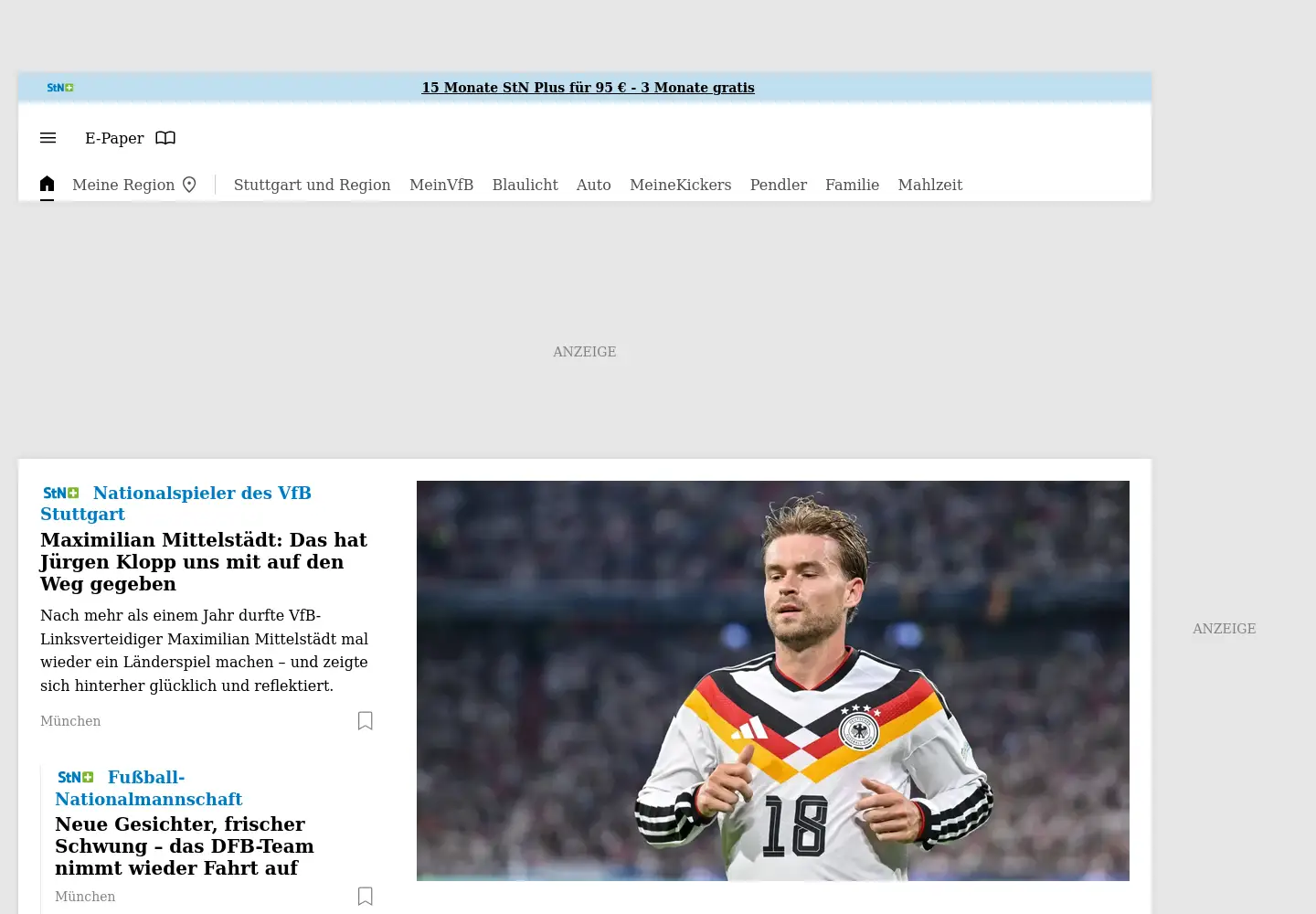The width and height of the screenshot is (1316, 914).
Task: Open the Pendler section
Action: [779, 185]
